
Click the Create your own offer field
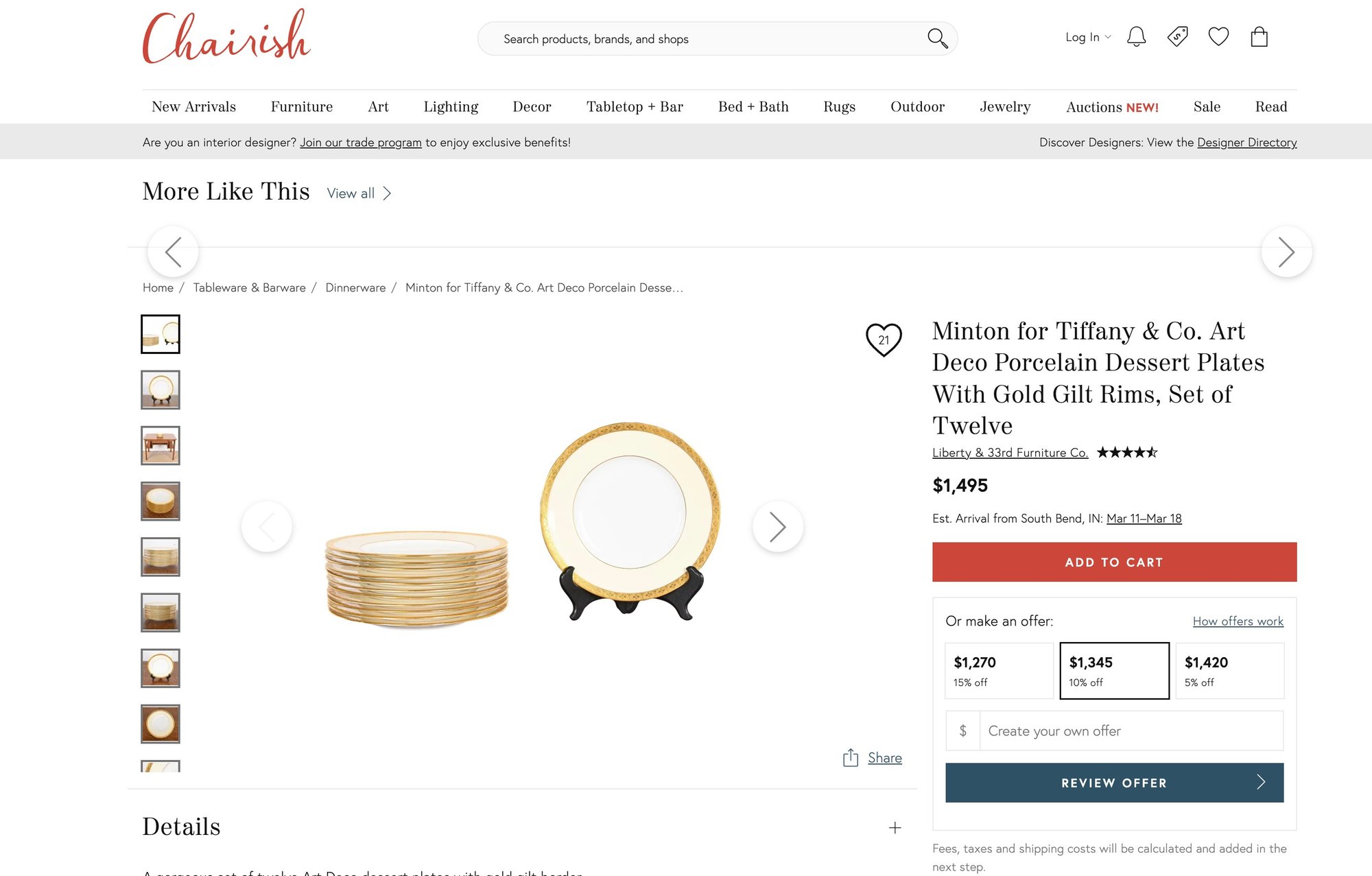click(x=1131, y=731)
